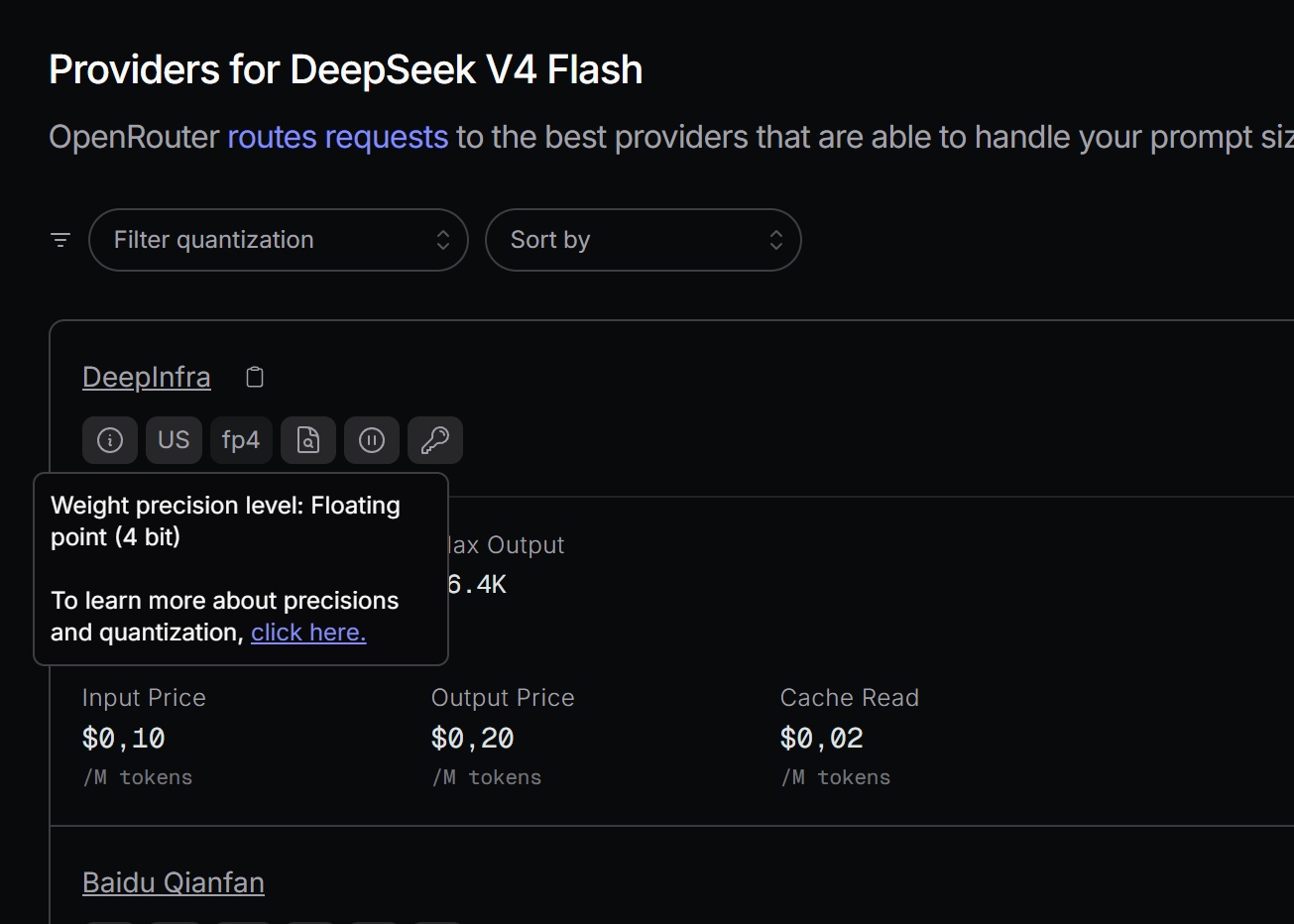The image size is (1294, 924).
Task: Open the Baidu Qianfan provider link
Action: click(x=174, y=882)
